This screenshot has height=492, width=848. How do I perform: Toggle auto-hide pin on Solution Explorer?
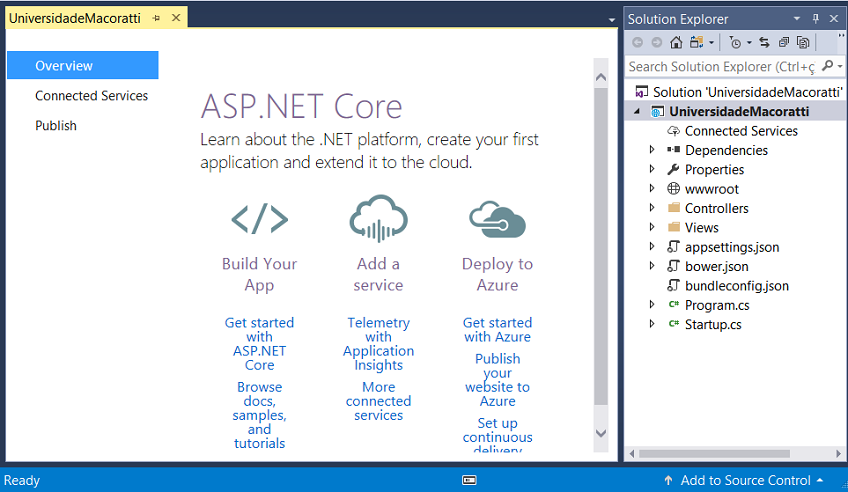(x=816, y=19)
